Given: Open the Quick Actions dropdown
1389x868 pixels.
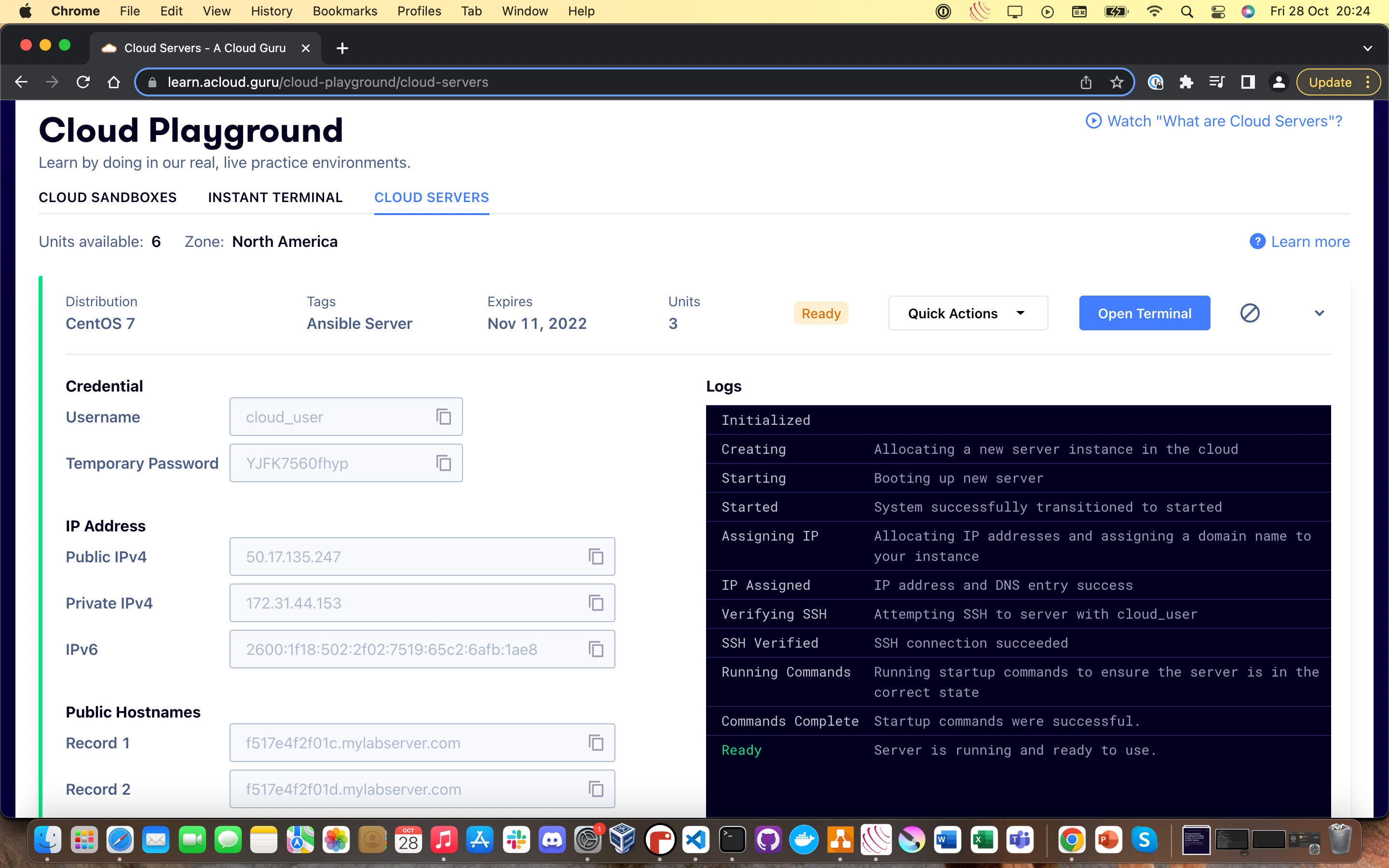Looking at the screenshot, I should [x=967, y=313].
